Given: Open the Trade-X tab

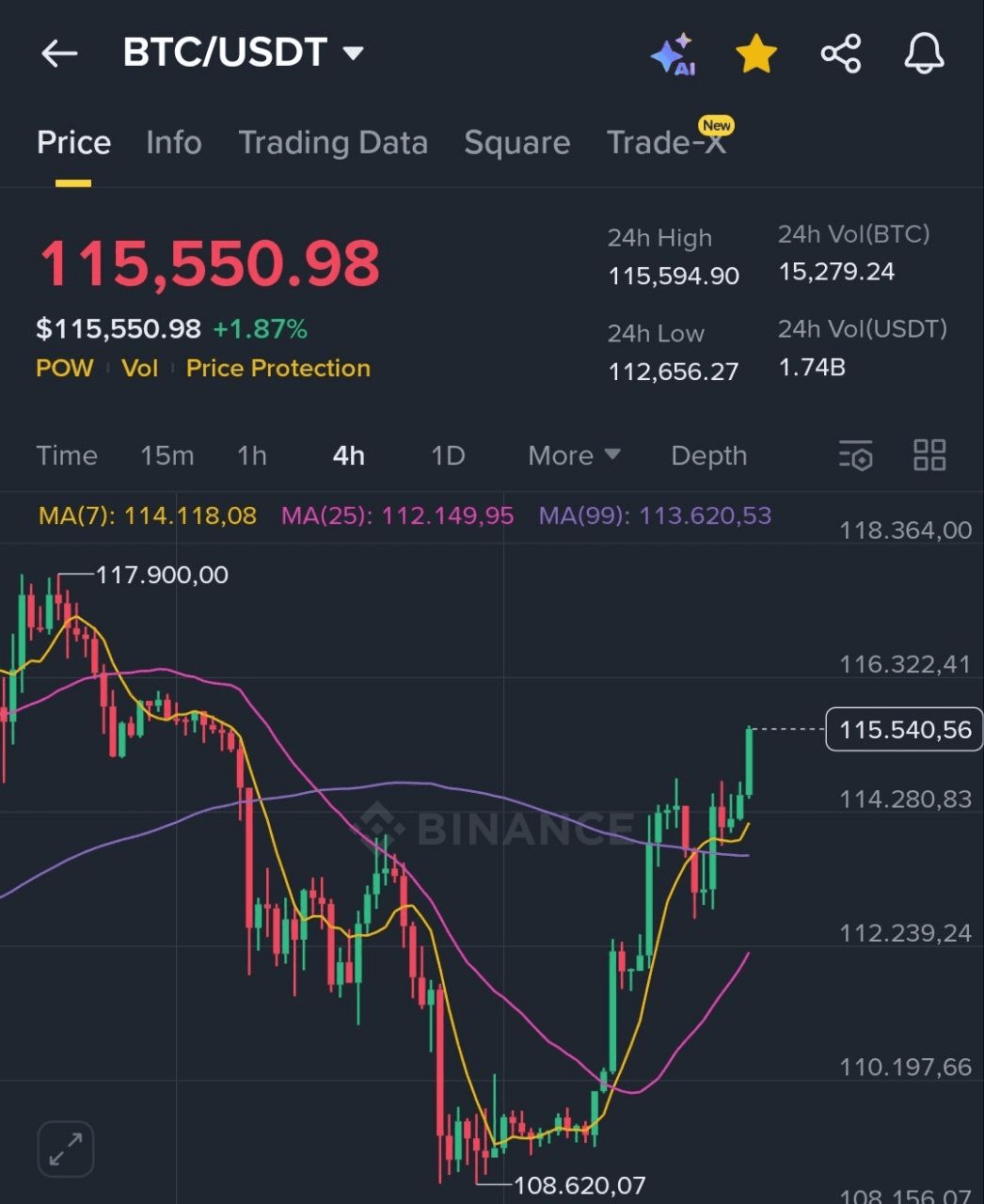Looking at the screenshot, I should [x=667, y=143].
